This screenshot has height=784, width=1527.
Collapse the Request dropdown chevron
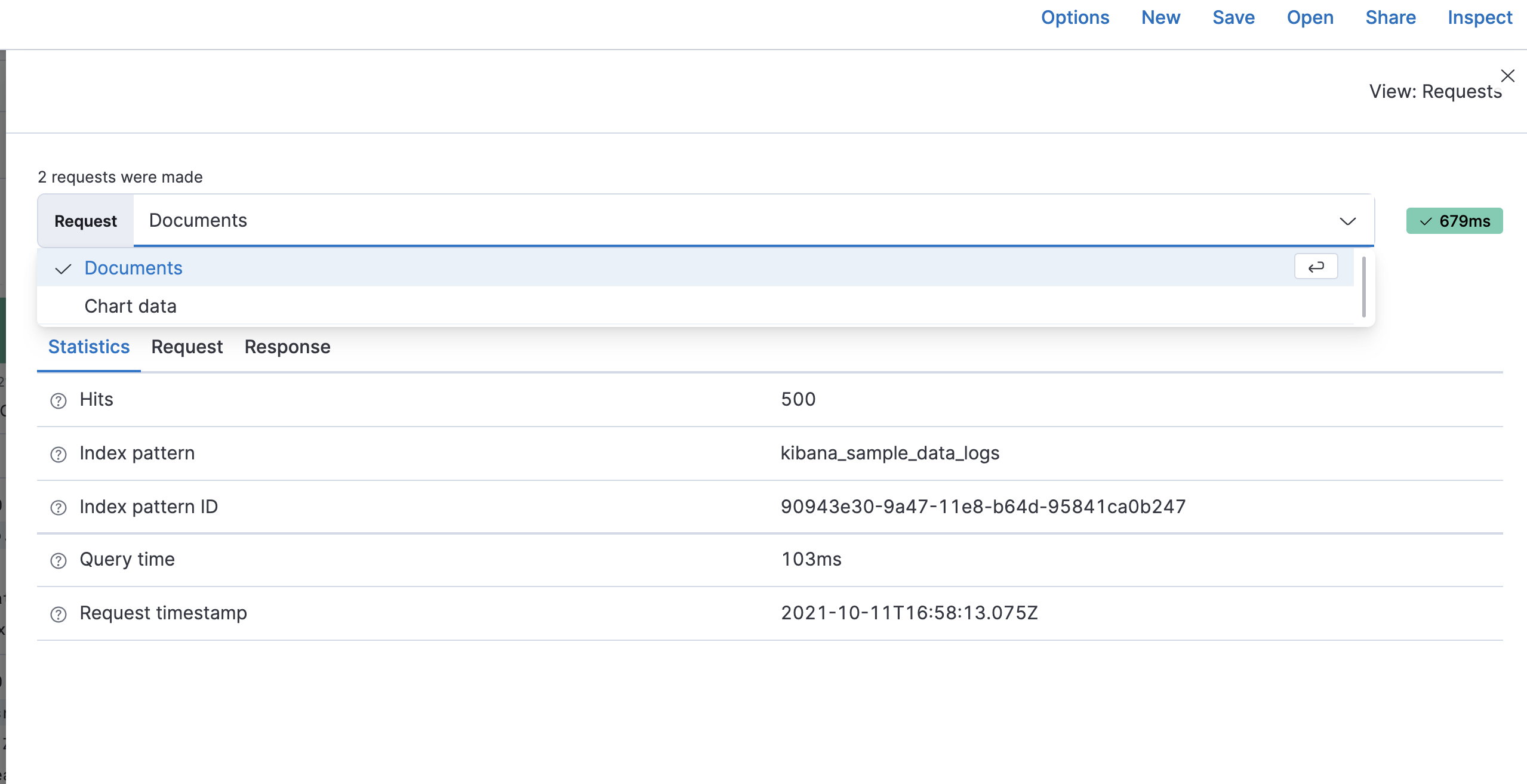[x=1347, y=221]
